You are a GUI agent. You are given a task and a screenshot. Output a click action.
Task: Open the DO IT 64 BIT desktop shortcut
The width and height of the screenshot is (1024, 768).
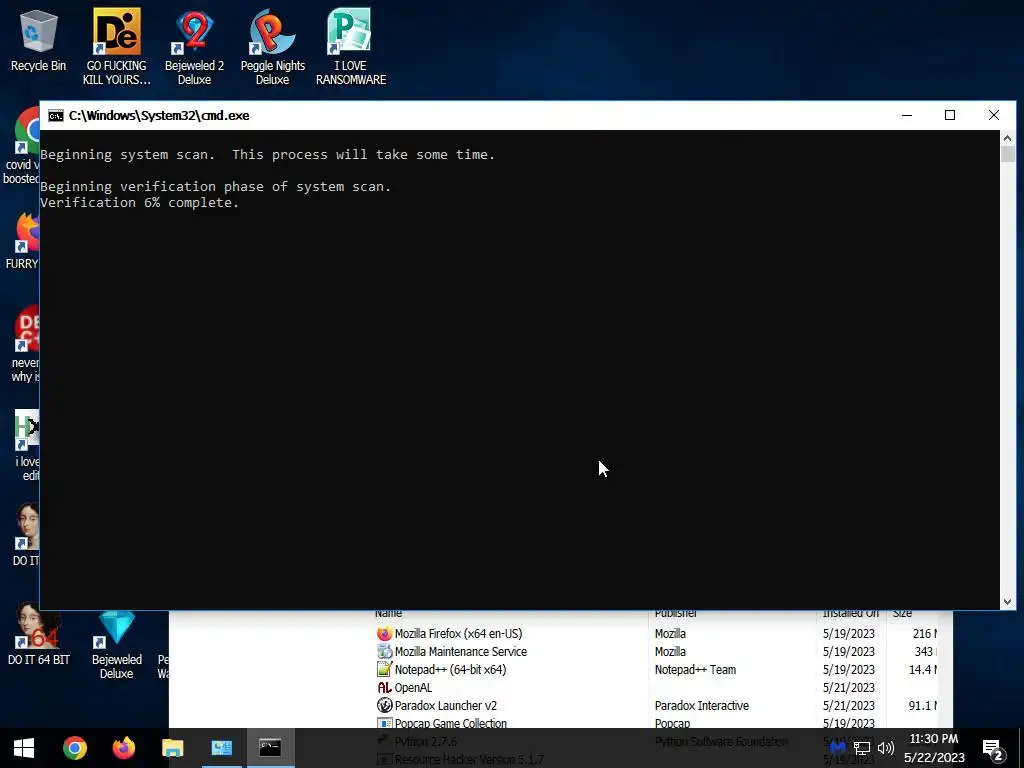pyautogui.click(x=39, y=633)
